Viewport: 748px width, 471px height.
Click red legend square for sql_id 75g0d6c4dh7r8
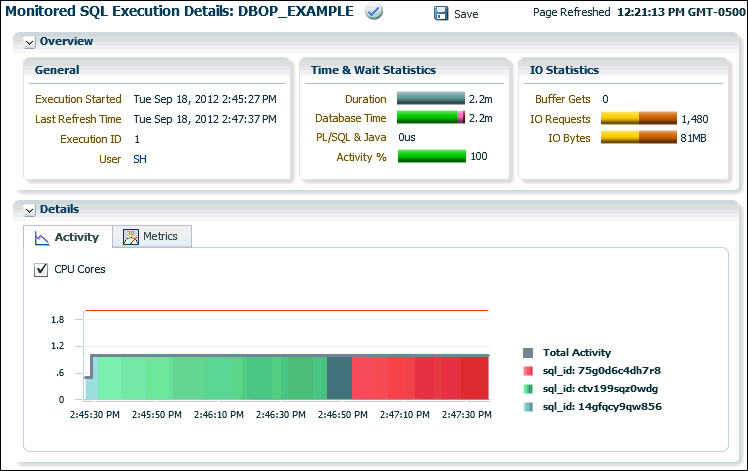click(528, 371)
